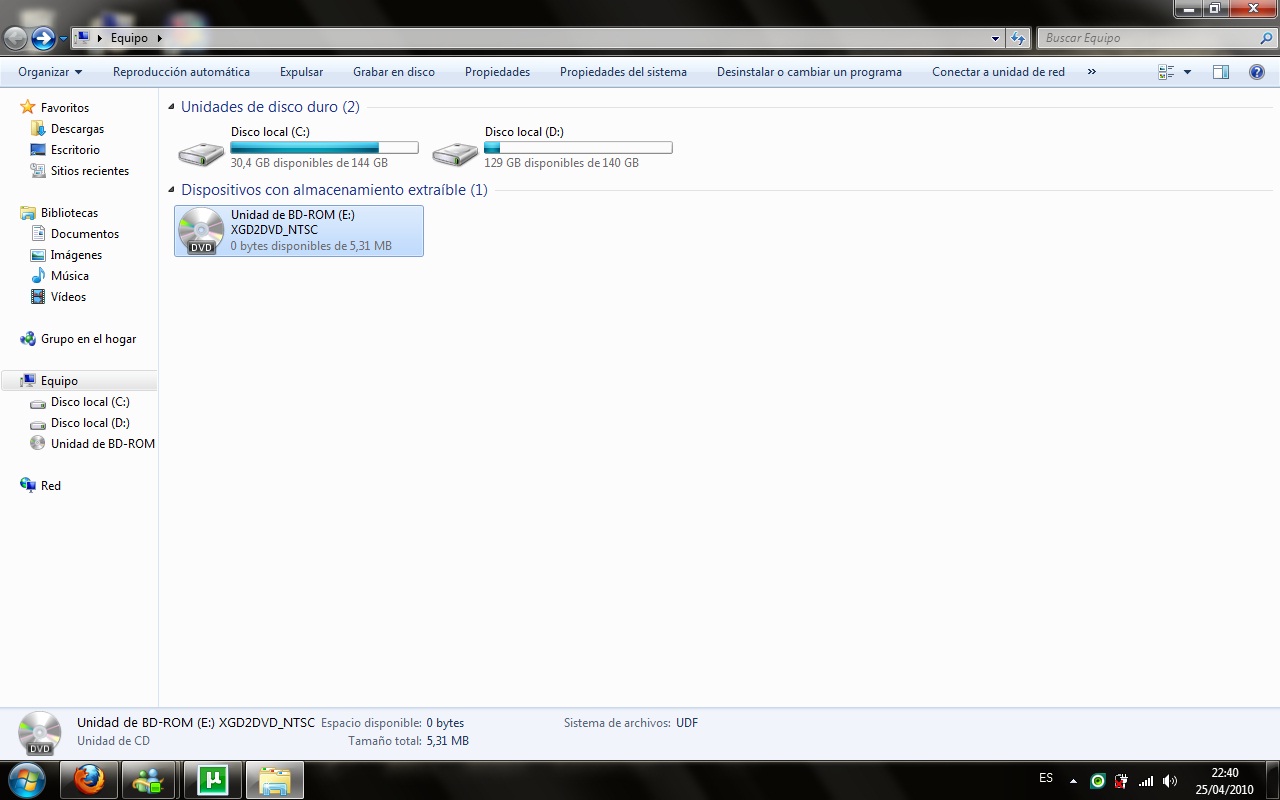This screenshot has height=800, width=1280.
Task: Click the blue Forward navigation arrow
Action: [43, 38]
